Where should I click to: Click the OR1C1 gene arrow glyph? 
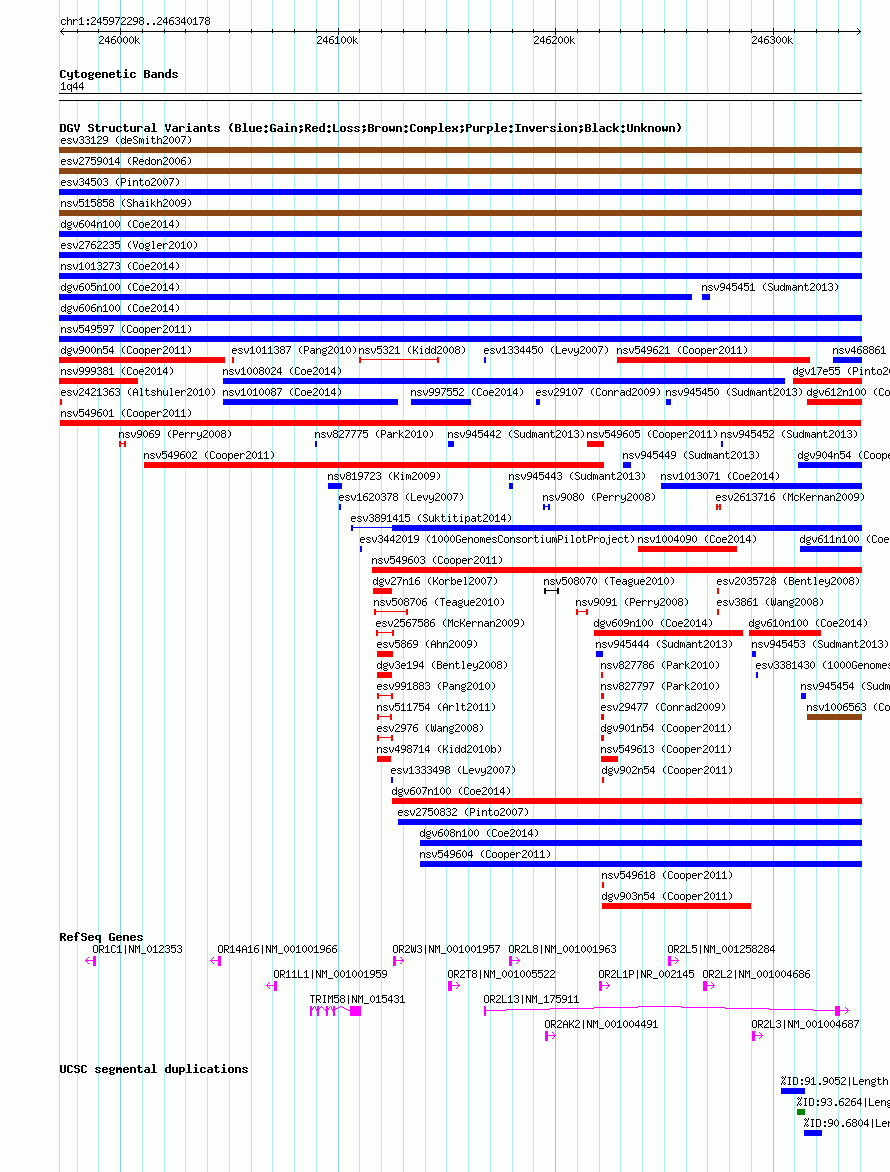[91, 960]
